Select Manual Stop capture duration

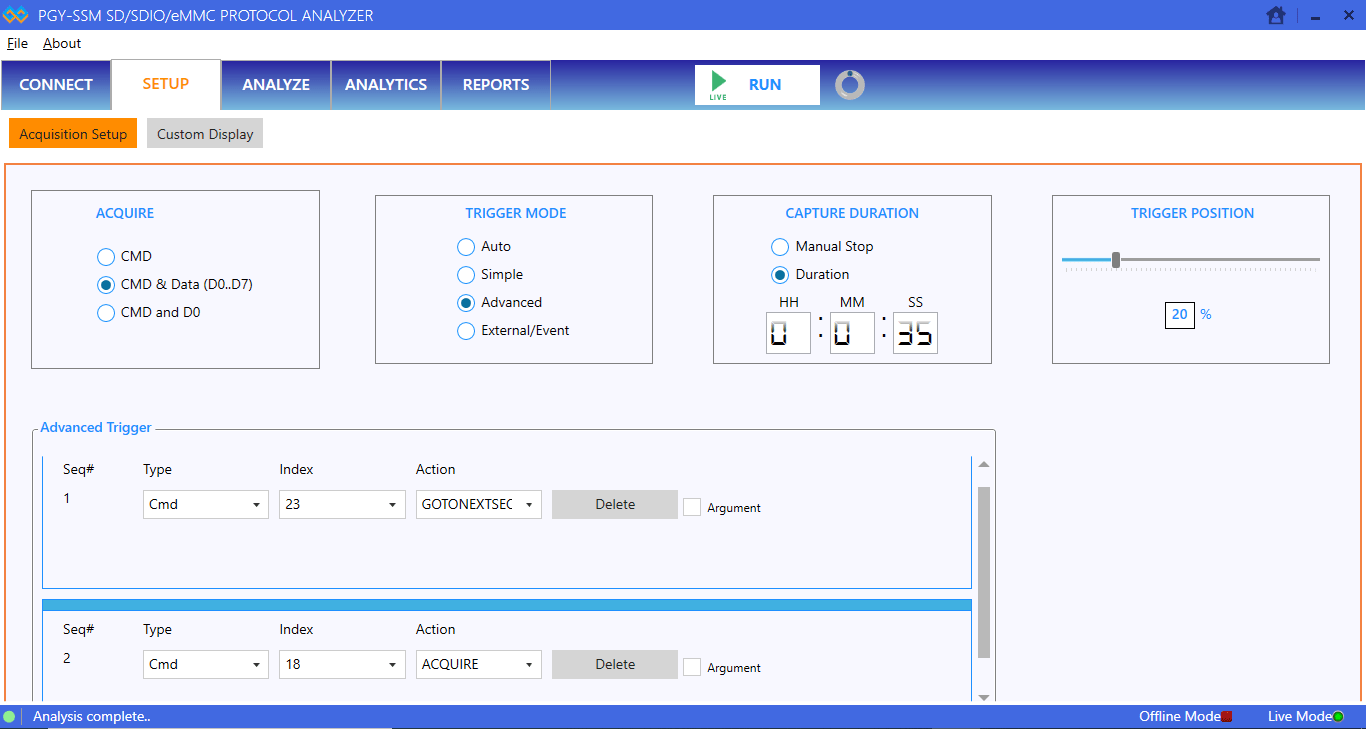click(780, 247)
